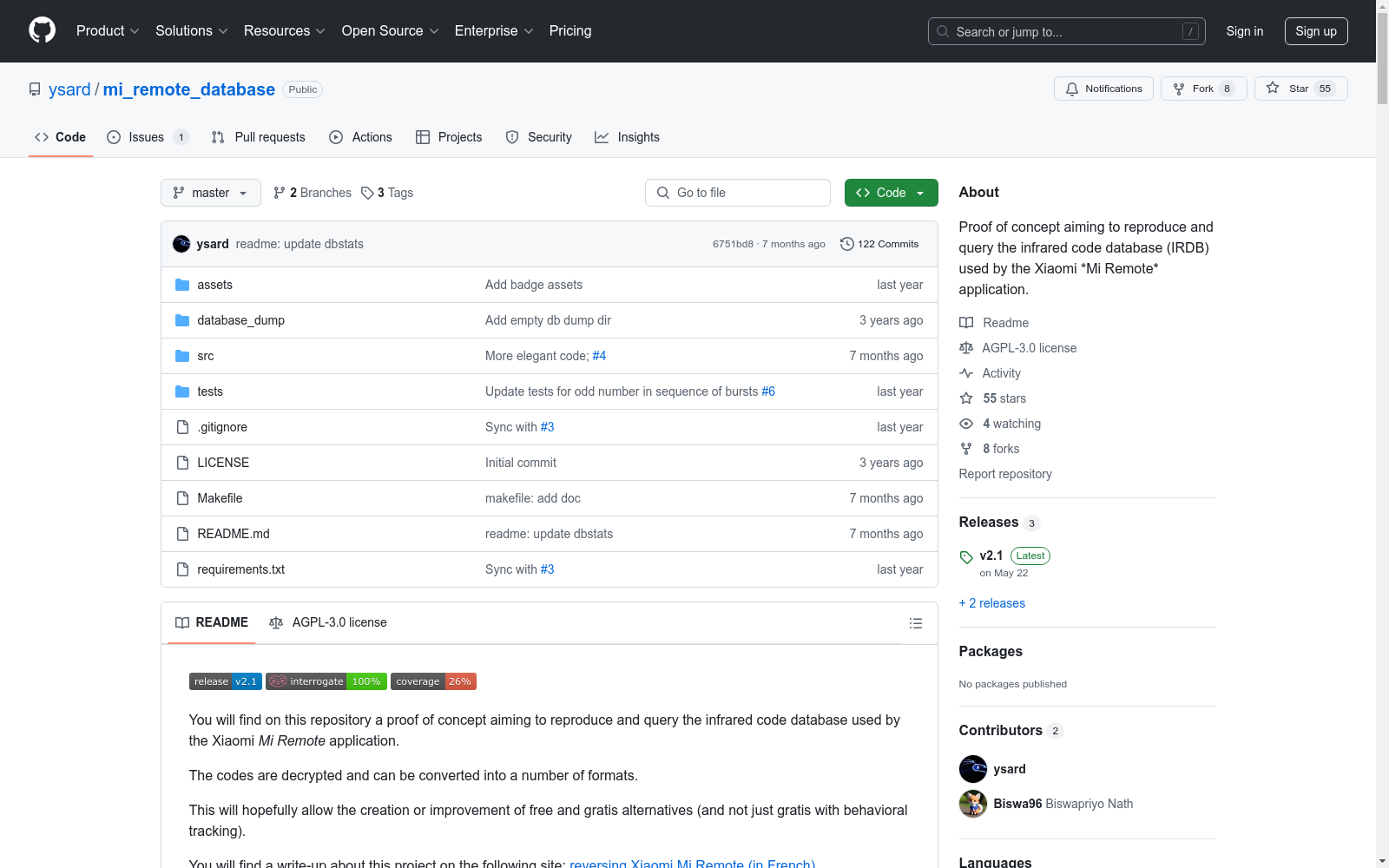
Task: Click the Sign up button
Action: click(1316, 31)
